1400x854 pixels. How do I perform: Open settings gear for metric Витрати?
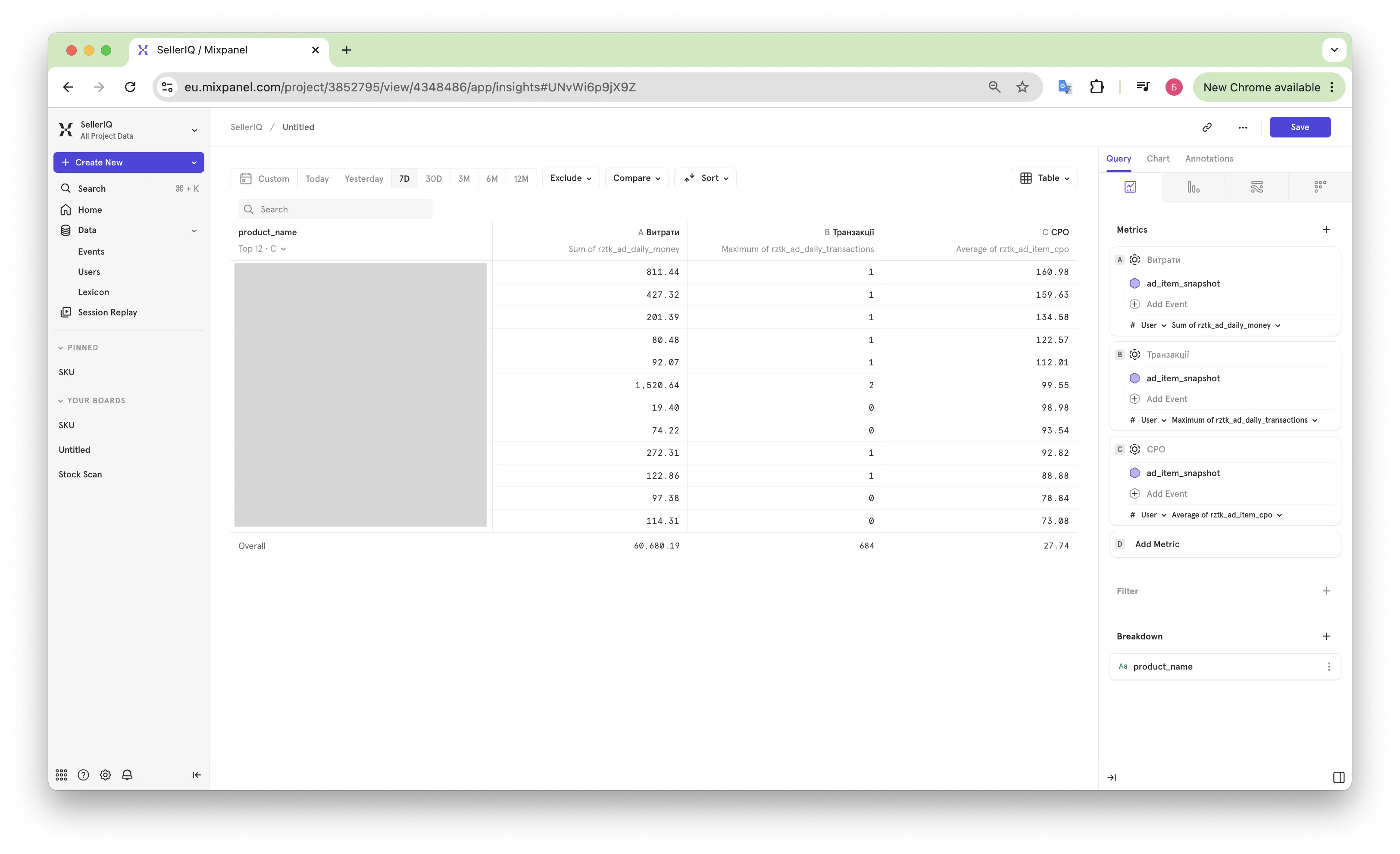(x=1134, y=259)
